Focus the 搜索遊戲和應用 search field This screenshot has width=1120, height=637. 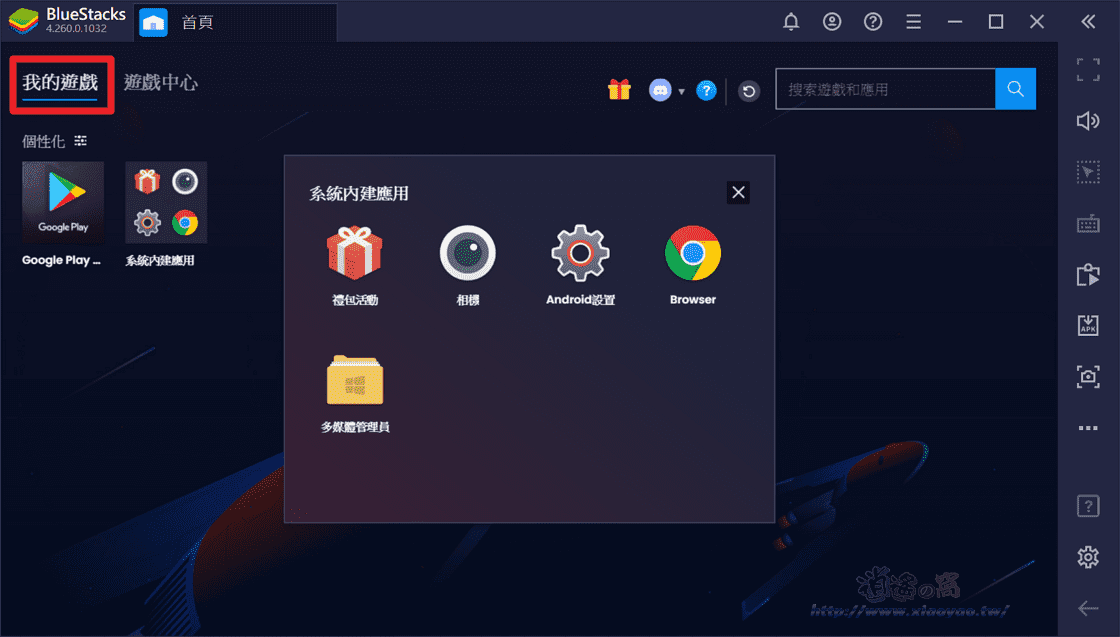tap(885, 89)
